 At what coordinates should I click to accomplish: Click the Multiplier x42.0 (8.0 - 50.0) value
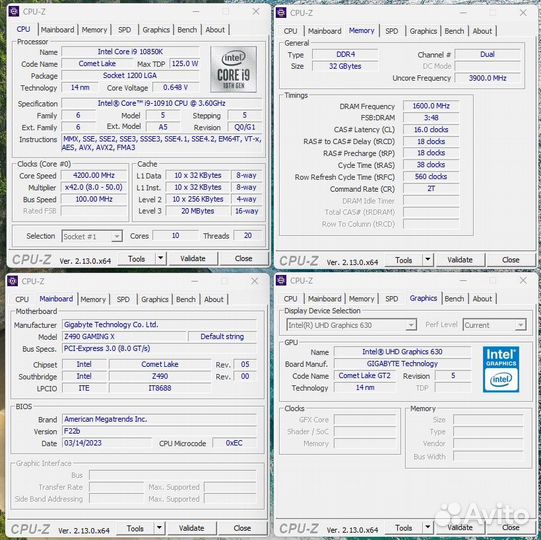(94, 187)
